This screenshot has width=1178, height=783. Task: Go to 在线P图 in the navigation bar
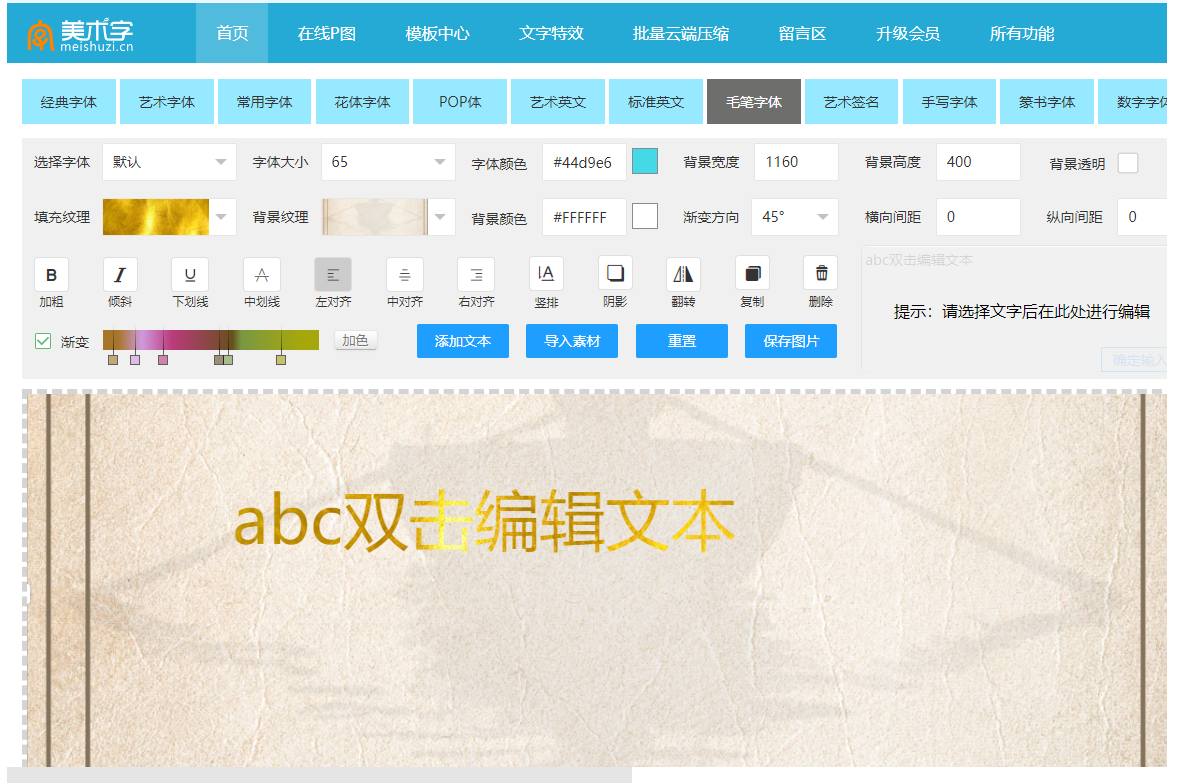tap(327, 34)
